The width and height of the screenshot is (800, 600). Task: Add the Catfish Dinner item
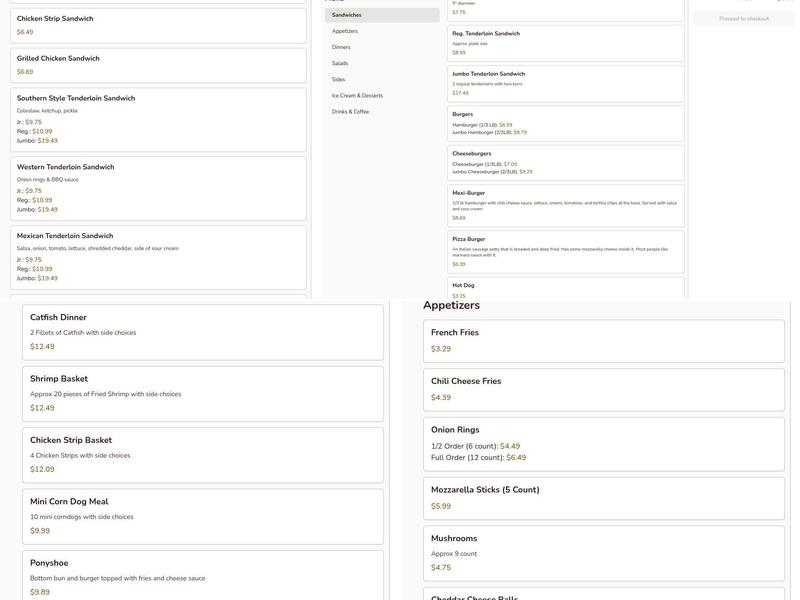(202, 332)
